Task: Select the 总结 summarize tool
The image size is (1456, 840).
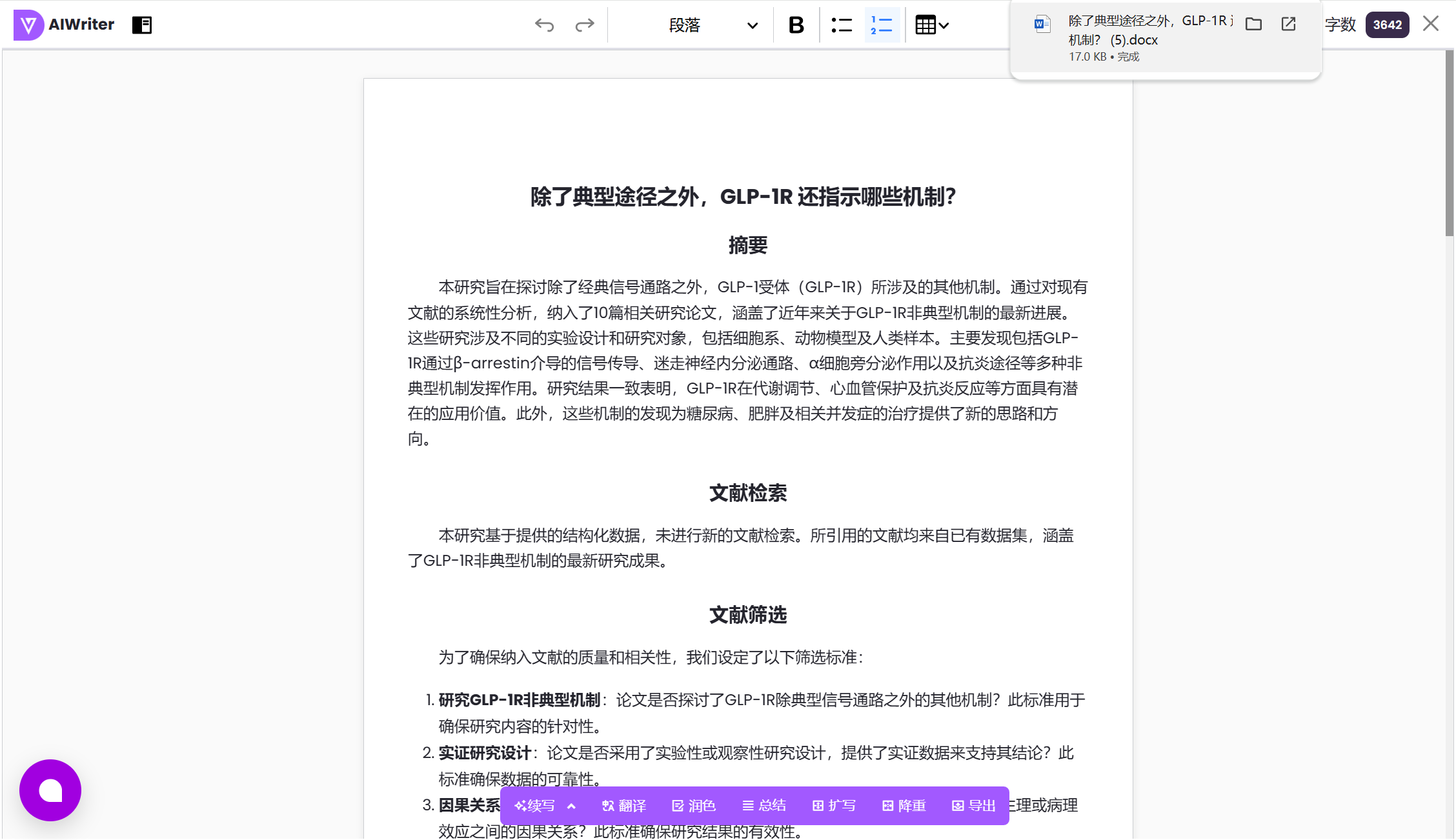Action: point(764,805)
